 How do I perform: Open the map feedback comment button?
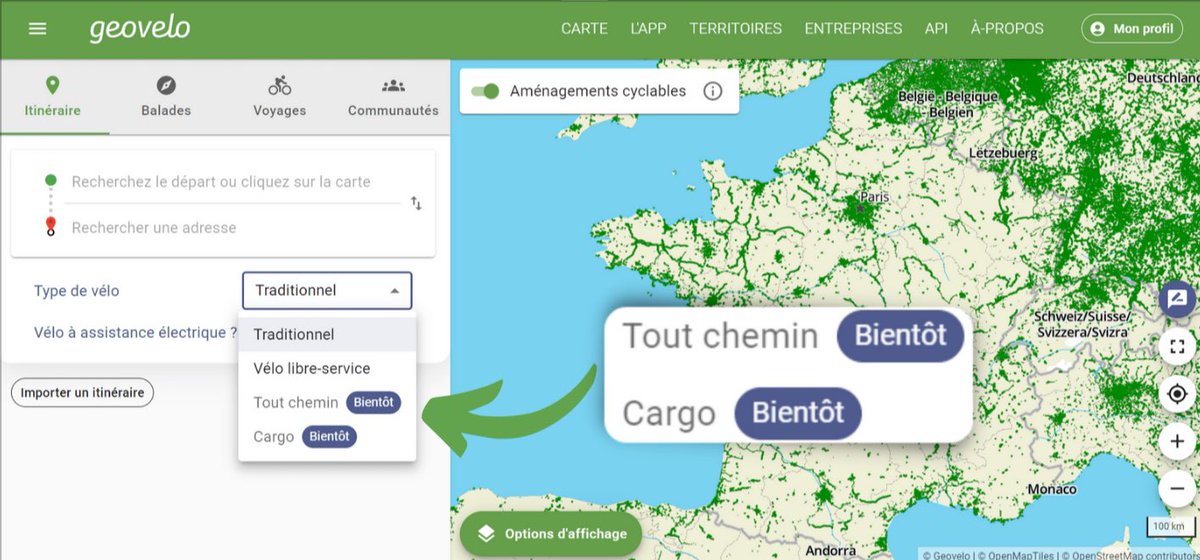tap(1177, 299)
